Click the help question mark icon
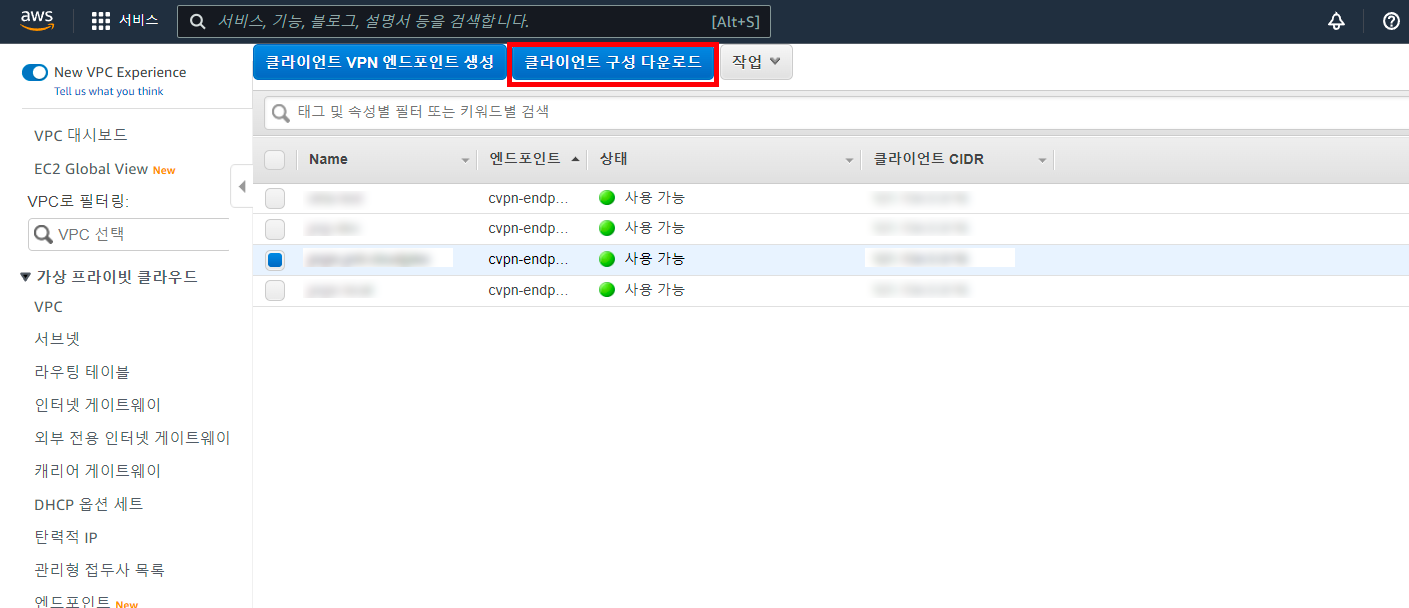1409x608 pixels. (1391, 21)
